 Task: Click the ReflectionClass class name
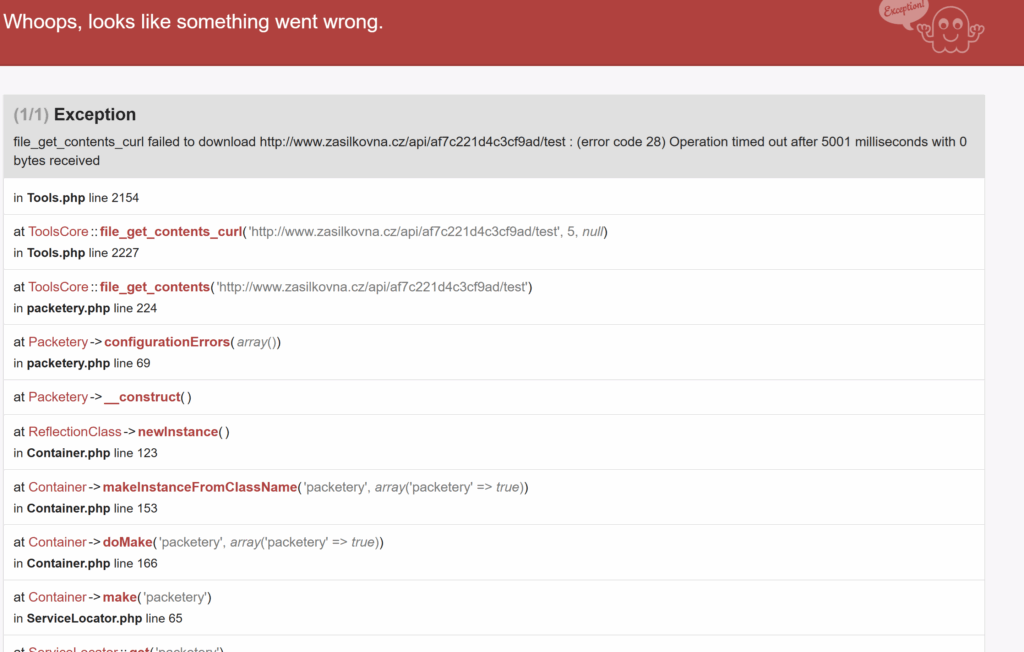[x=75, y=432]
